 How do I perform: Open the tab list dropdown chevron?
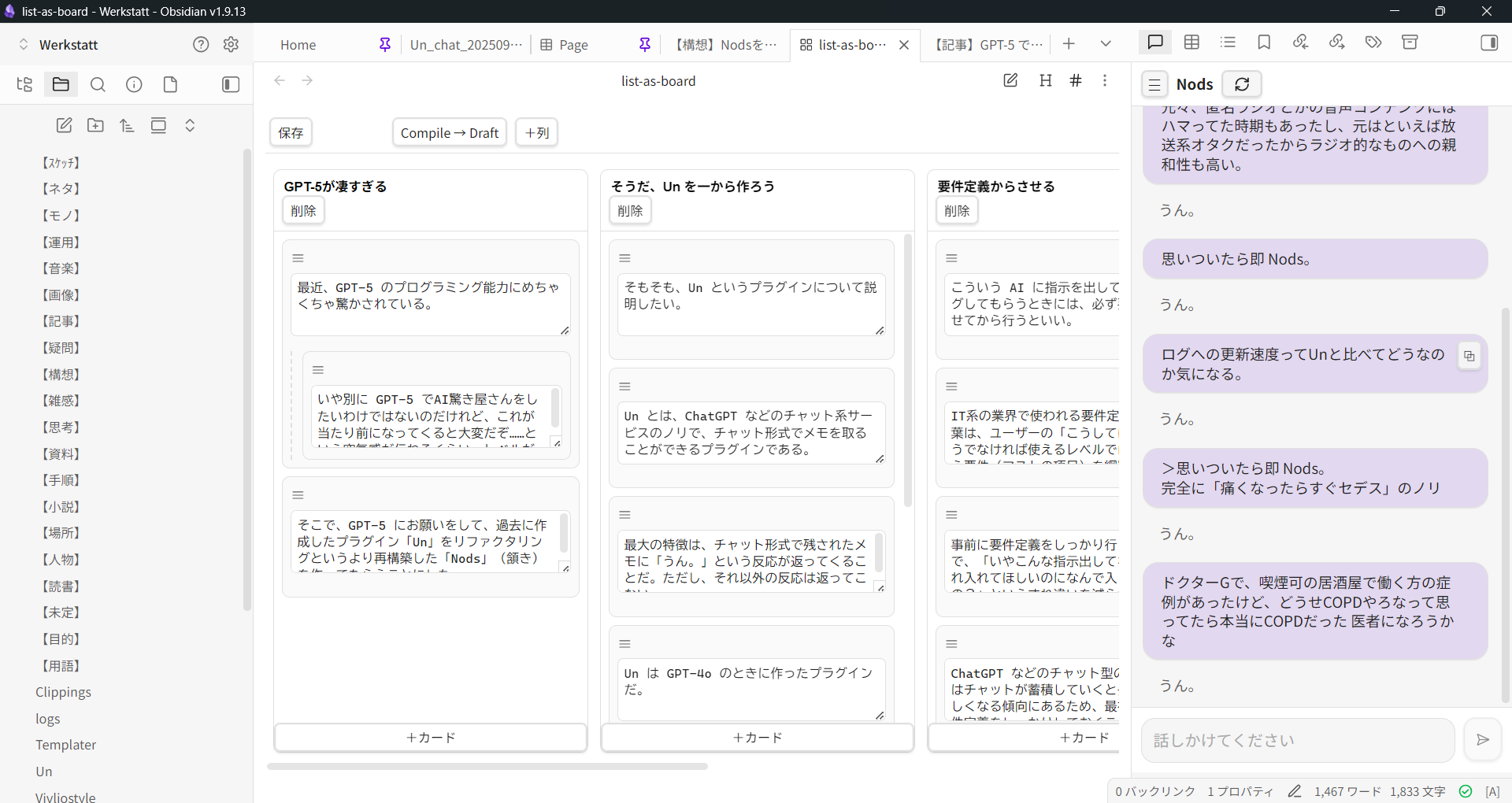(1106, 44)
